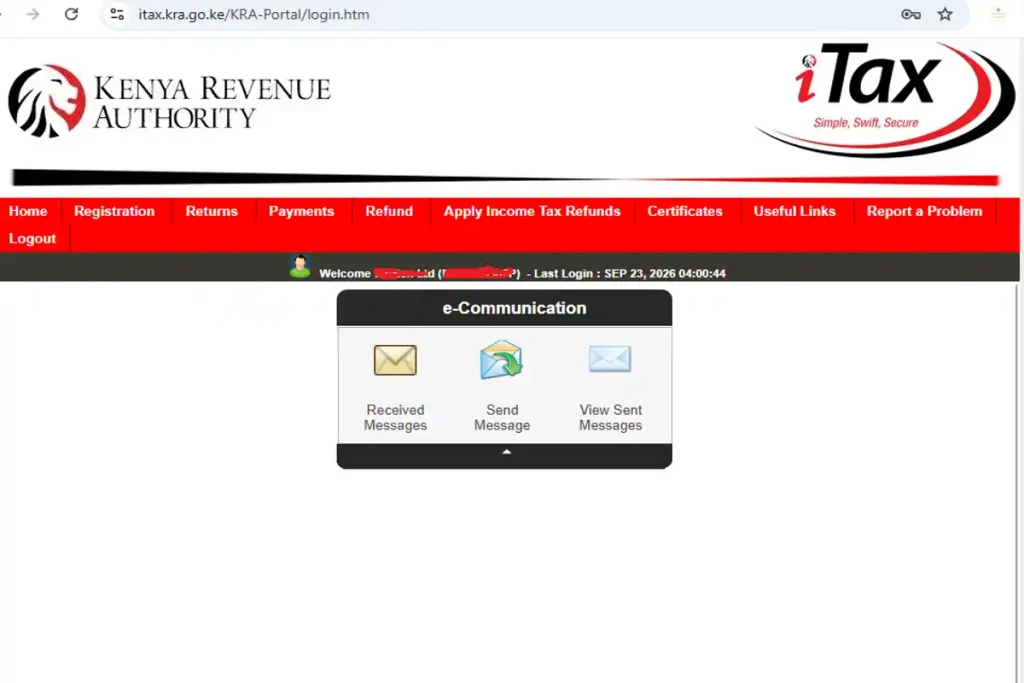The height and width of the screenshot is (683, 1024).
Task: Open the Useful Links menu
Action: point(795,211)
